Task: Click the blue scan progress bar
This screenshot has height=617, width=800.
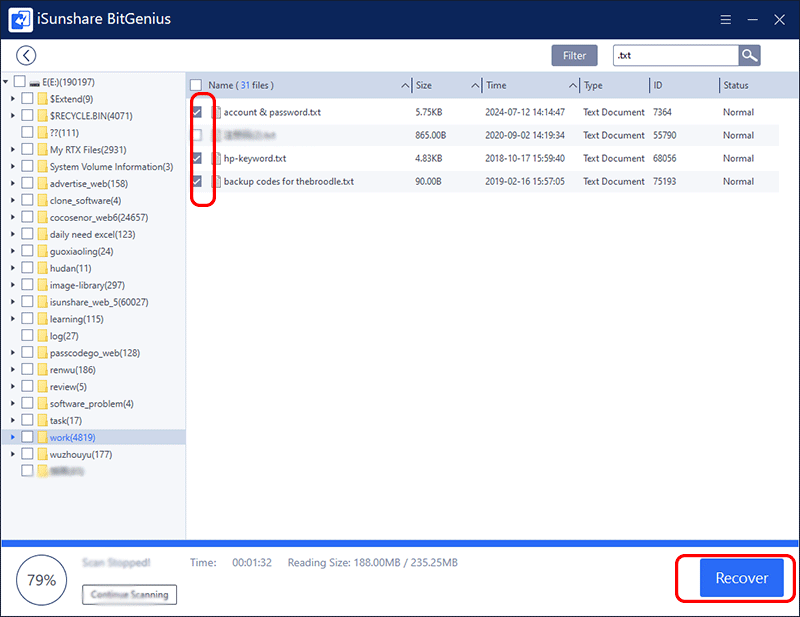Action: [x=400, y=544]
